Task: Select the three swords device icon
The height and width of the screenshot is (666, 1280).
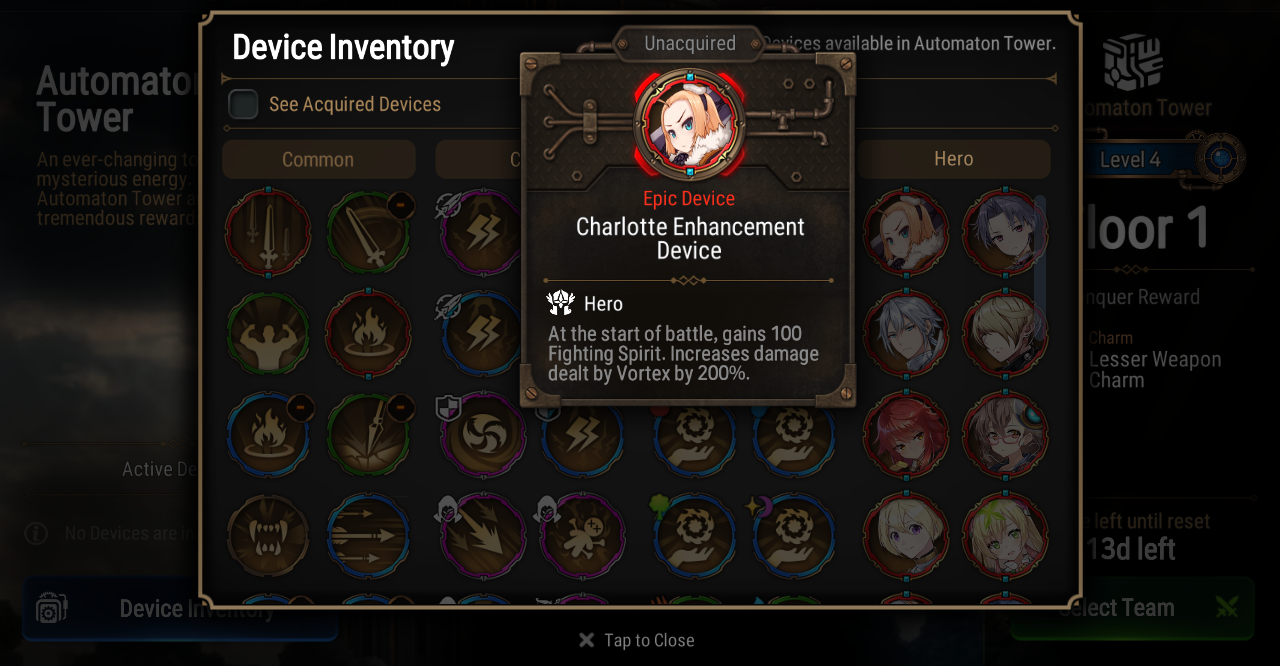Action: pyautogui.click(x=268, y=233)
